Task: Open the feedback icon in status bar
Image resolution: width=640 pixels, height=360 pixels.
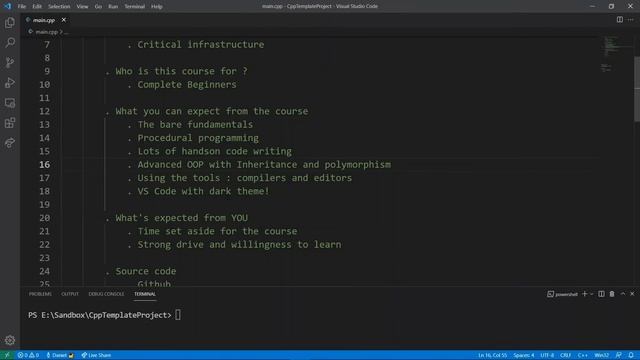Action: pyautogui.click(x=619, y=355)
